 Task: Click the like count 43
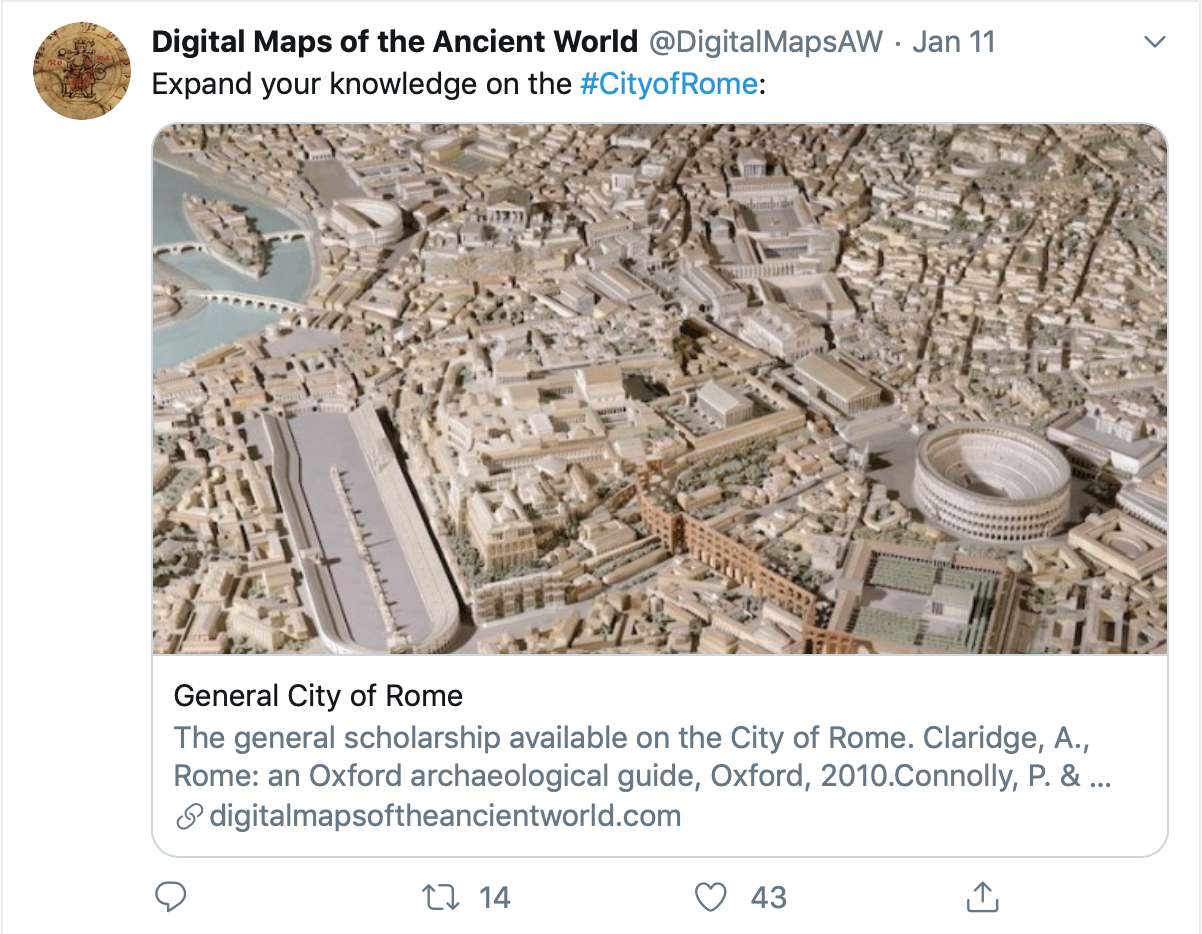click(768, 897)
